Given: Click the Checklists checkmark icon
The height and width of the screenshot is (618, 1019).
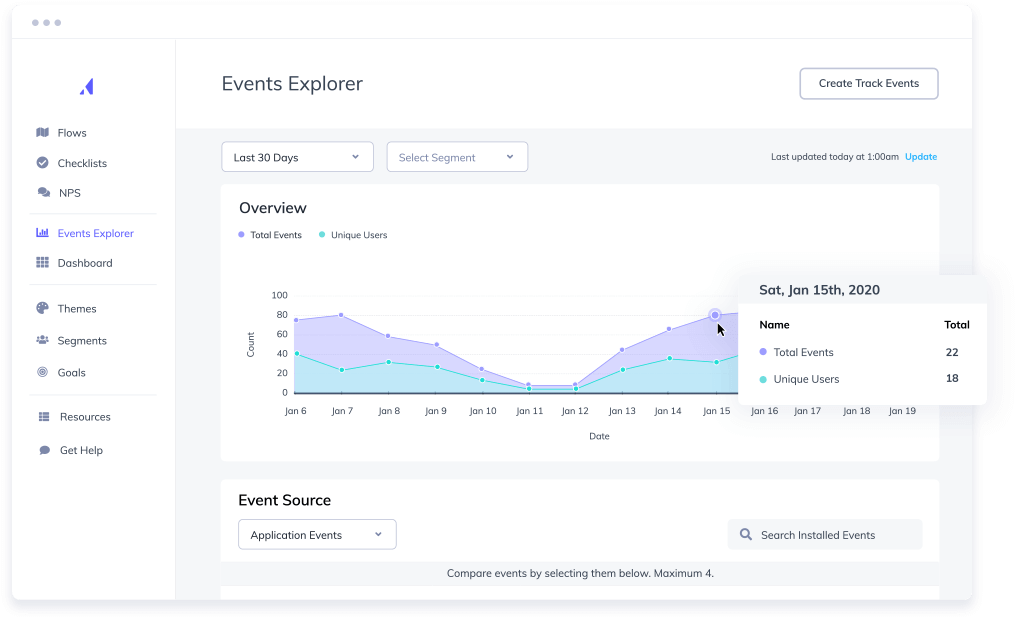Looking at the screenshot, I should click(x=42, y=162).
